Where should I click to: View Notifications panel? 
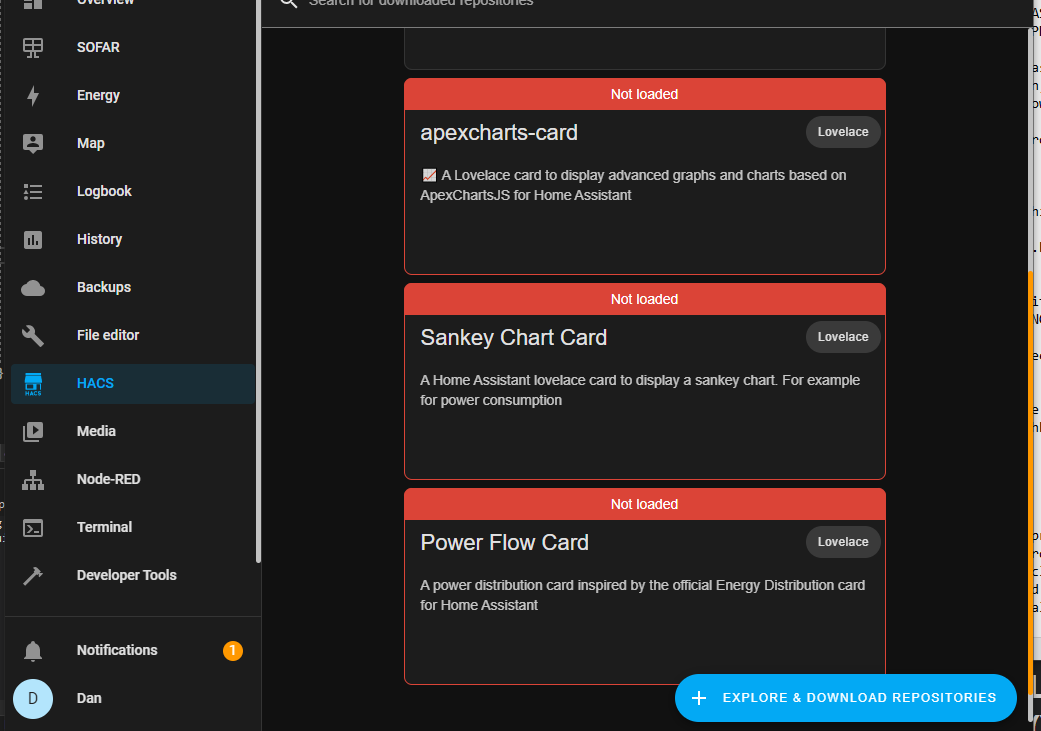[133, 651]
